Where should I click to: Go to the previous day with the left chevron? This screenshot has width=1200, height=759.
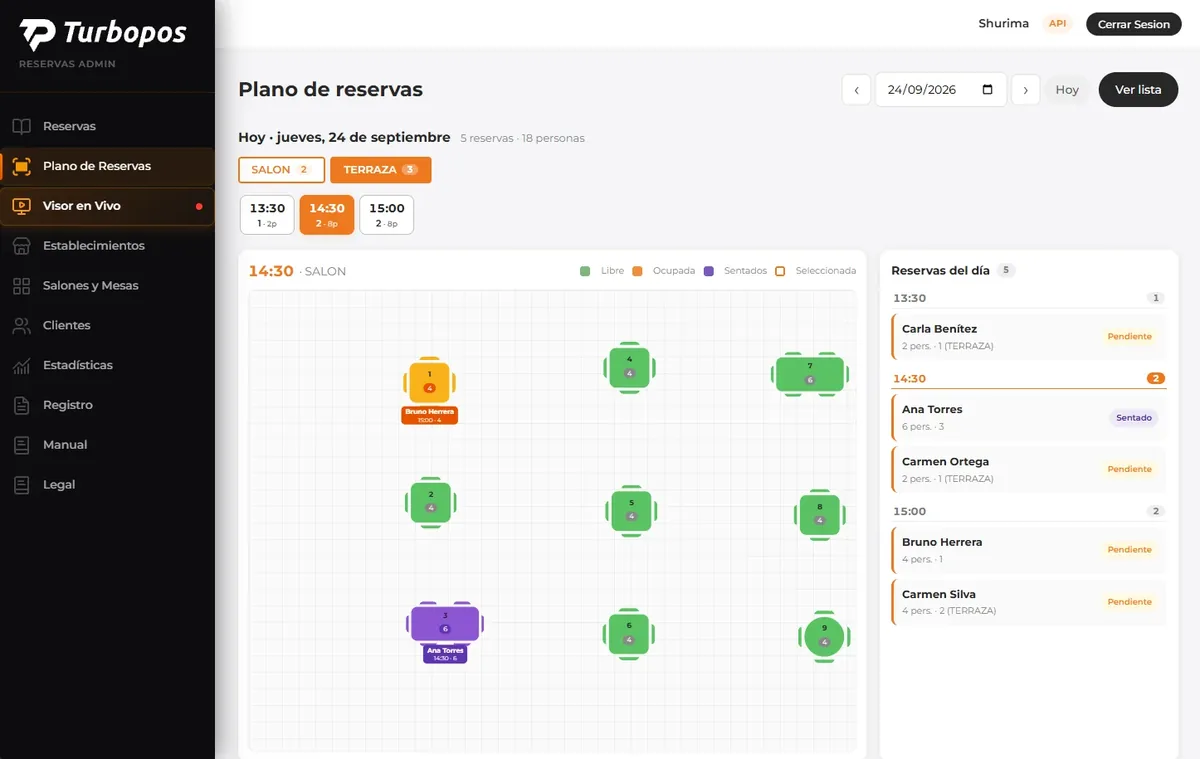[x=856, y=90]
